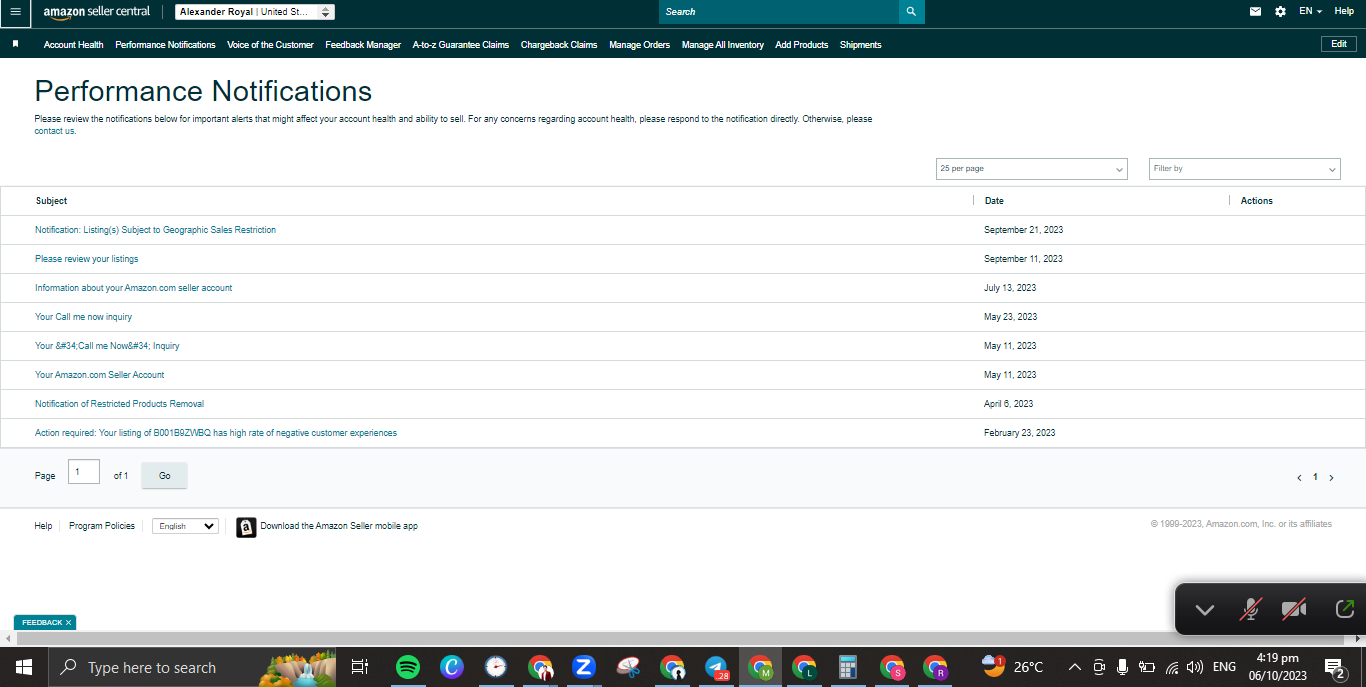Open the Windows Start menu
Viewport: 1366px width, 687px height.
[x=23, y=667]
